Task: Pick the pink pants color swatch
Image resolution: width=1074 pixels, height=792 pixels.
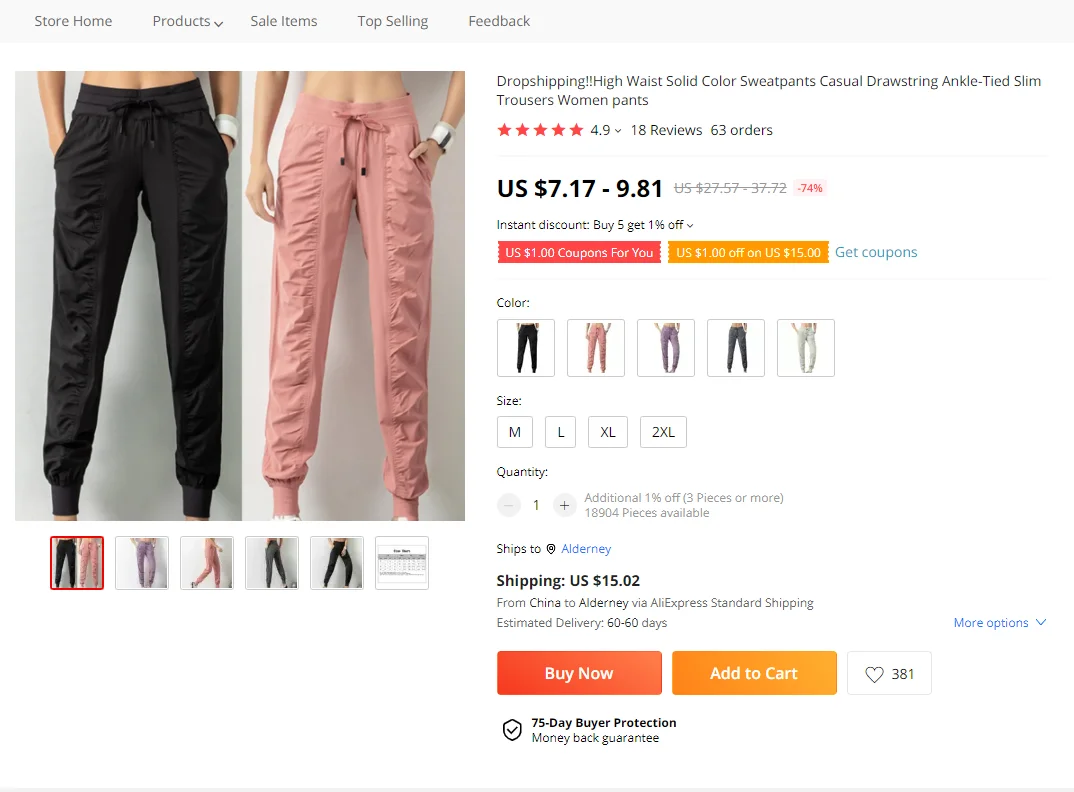Action: pyautogui.click(x=596, y=348)
